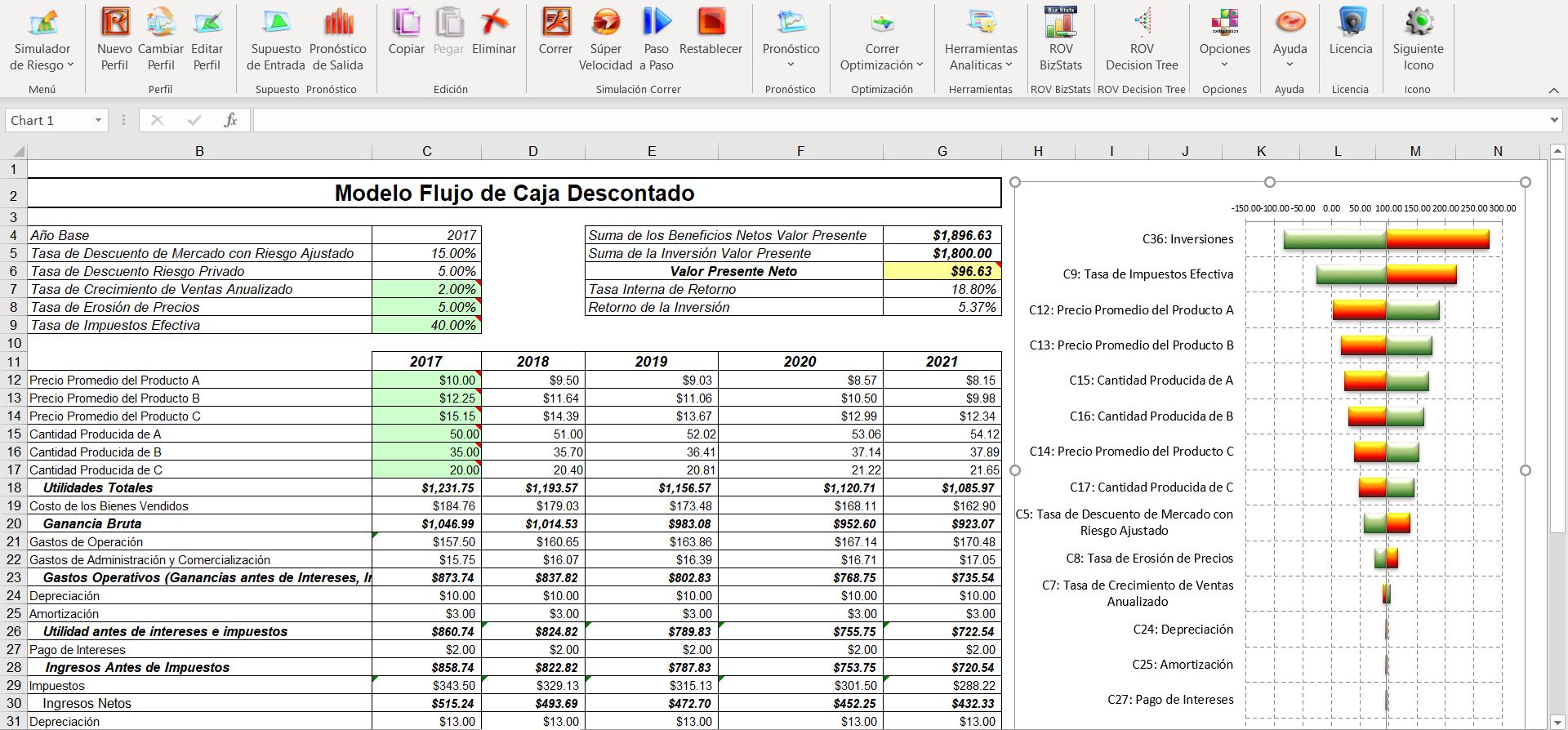The height and width of the screenshot is (730, 1568).
Task: Open the Correr Optimización dropdown
Action: click(x=882, y=39)
